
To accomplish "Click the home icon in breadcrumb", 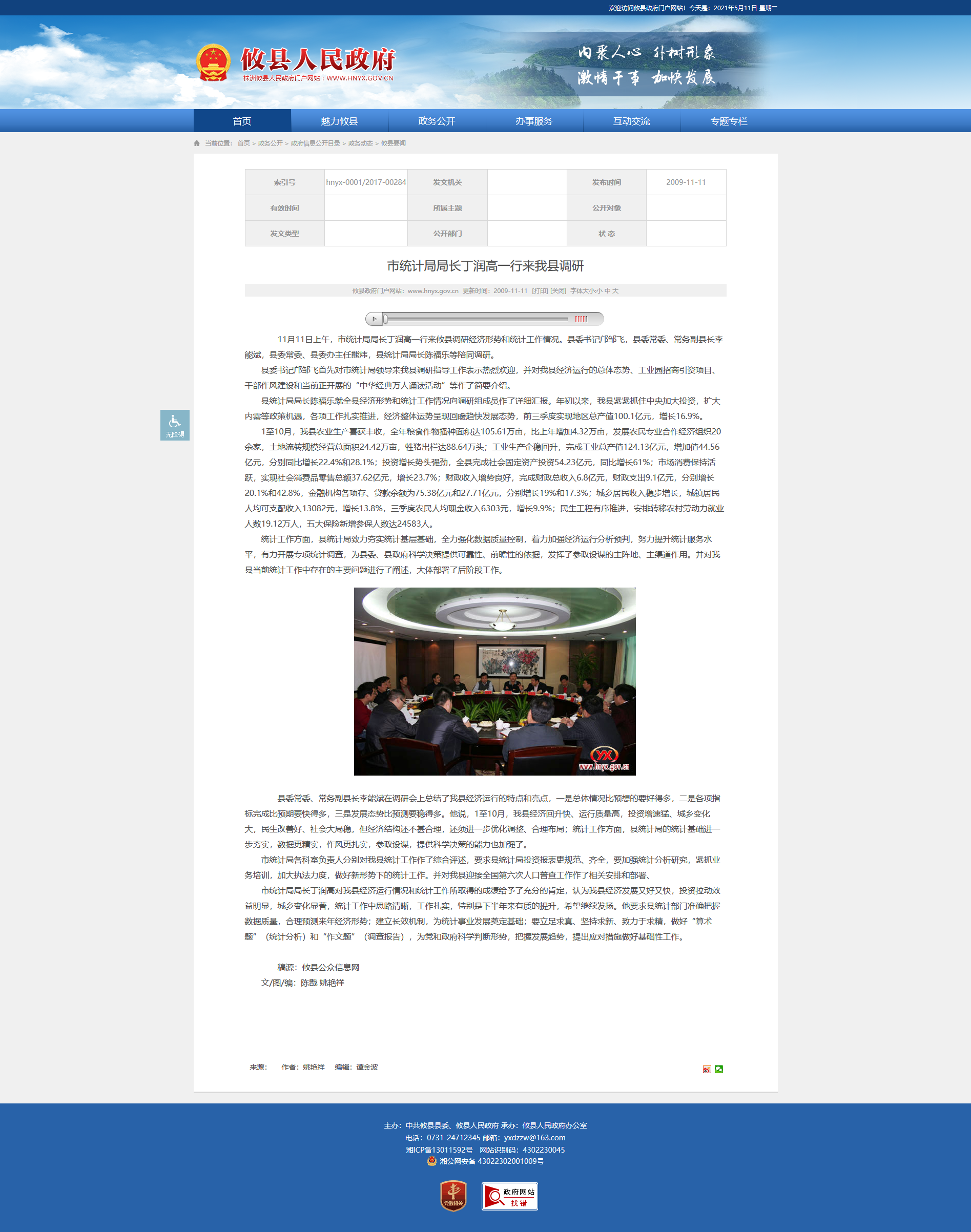I will pos(197,143).
